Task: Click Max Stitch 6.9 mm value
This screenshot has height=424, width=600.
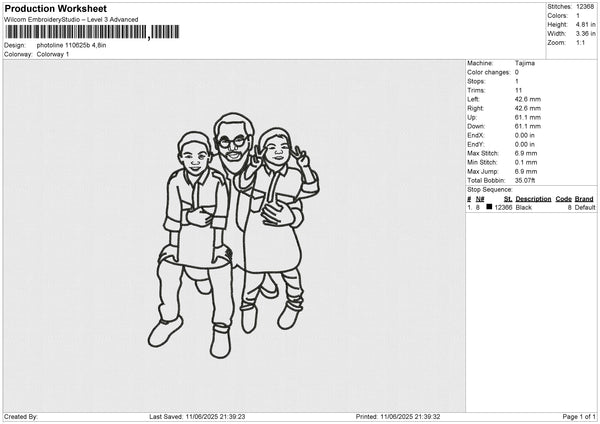Action: click(526, 153)
